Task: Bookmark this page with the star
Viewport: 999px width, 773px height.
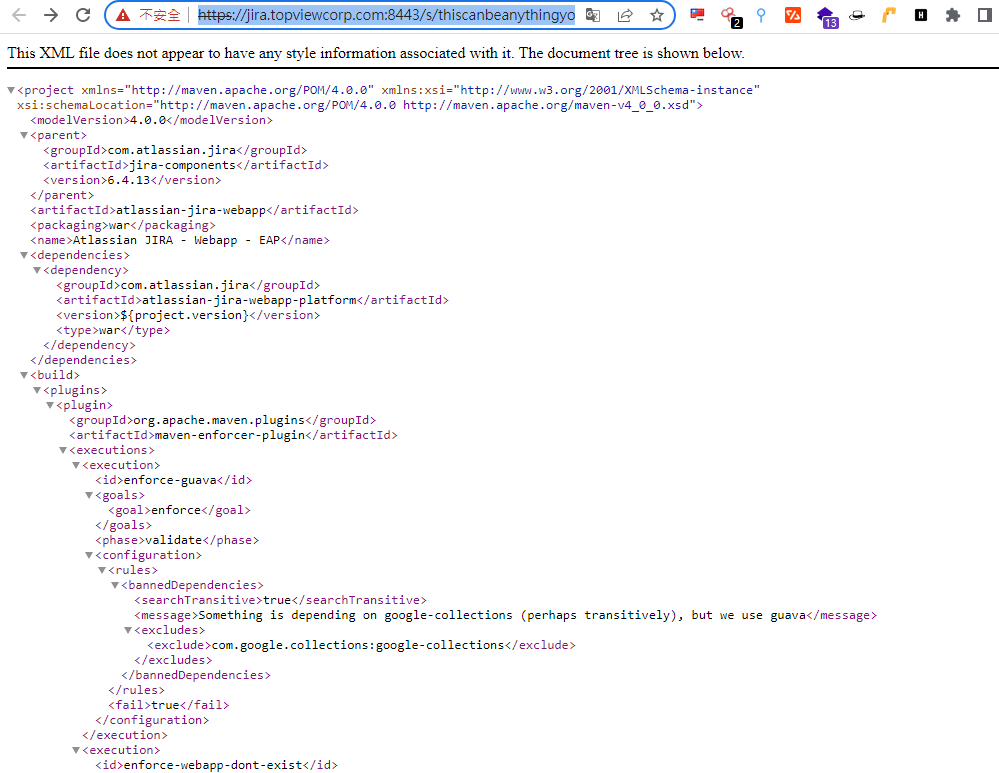Action: coord(657,15)
